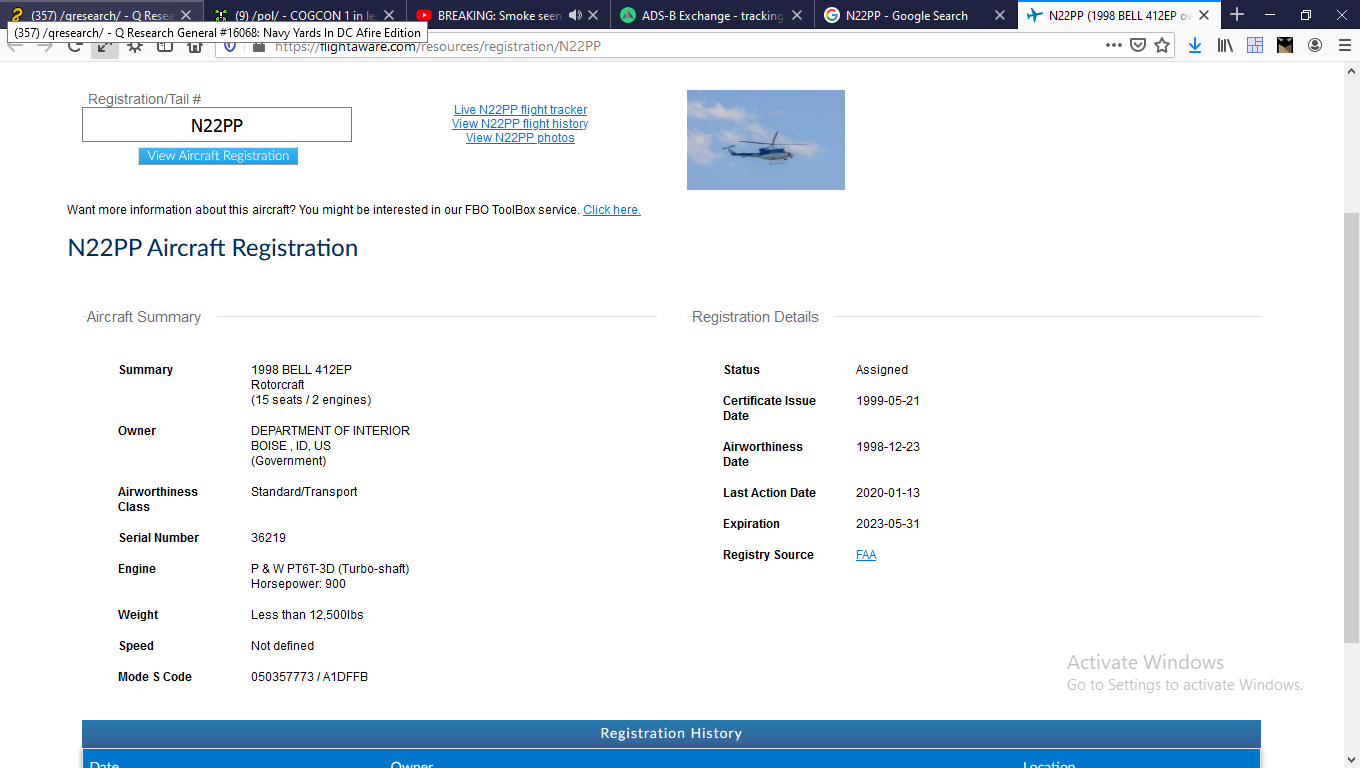Open View N22PP photos link
1360x768 pixels.
coord(520,138)
